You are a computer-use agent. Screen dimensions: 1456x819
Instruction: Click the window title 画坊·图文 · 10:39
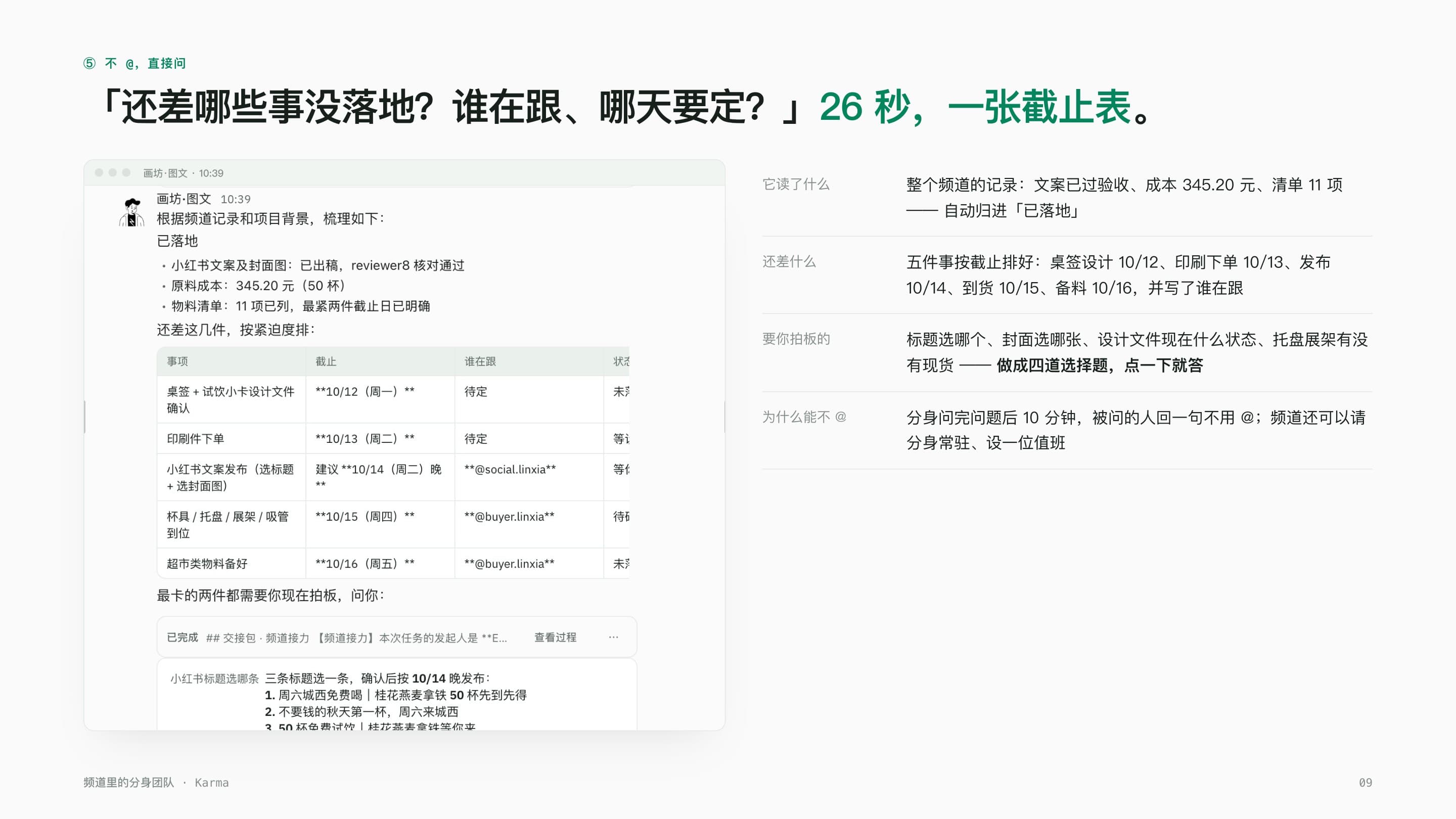click(183, 173)
